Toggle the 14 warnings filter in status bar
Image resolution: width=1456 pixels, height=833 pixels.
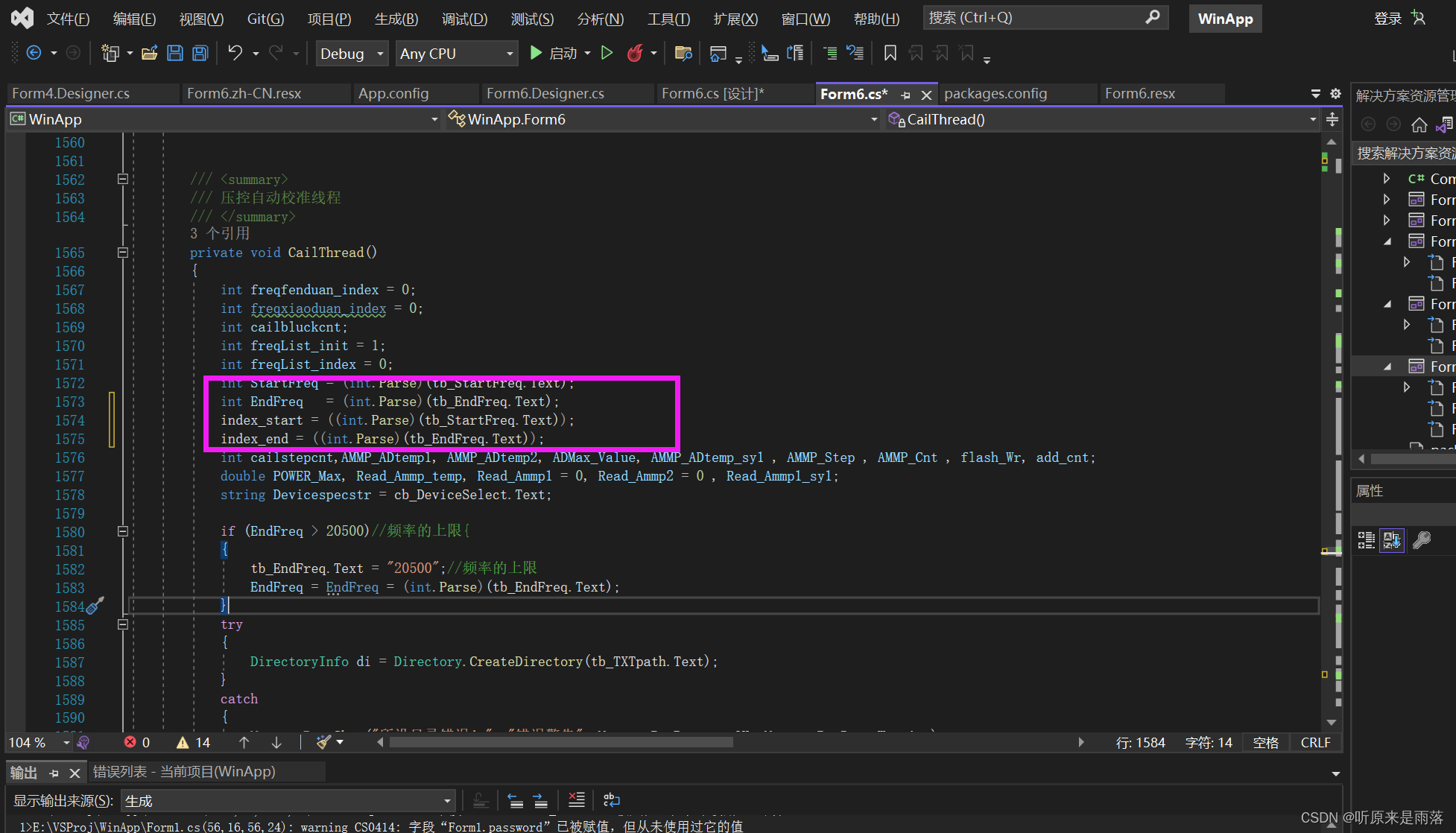coord(193,742)
